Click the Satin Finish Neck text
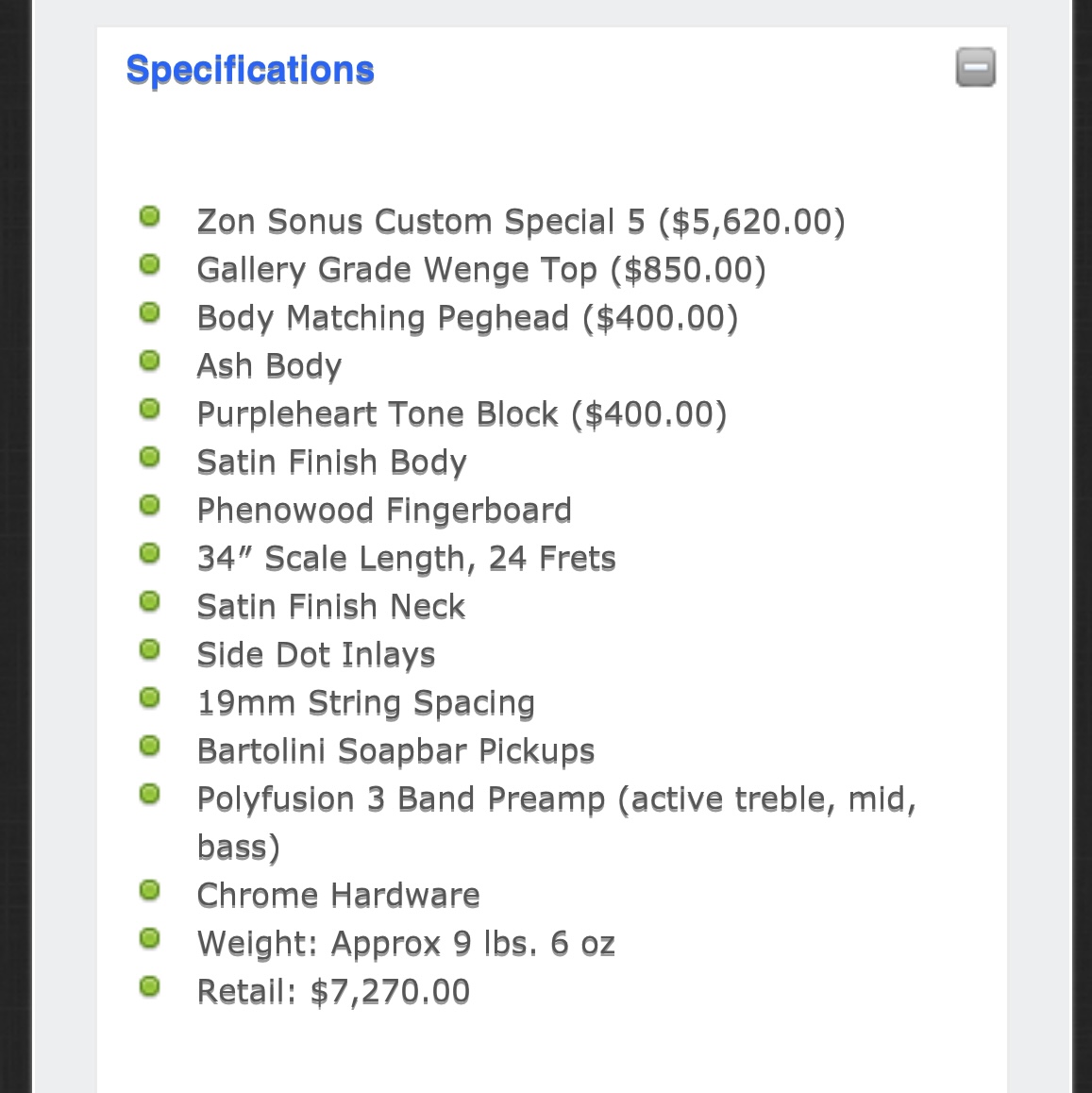The height and width of the screenshot is (1093, 1092). coord(331,607)
